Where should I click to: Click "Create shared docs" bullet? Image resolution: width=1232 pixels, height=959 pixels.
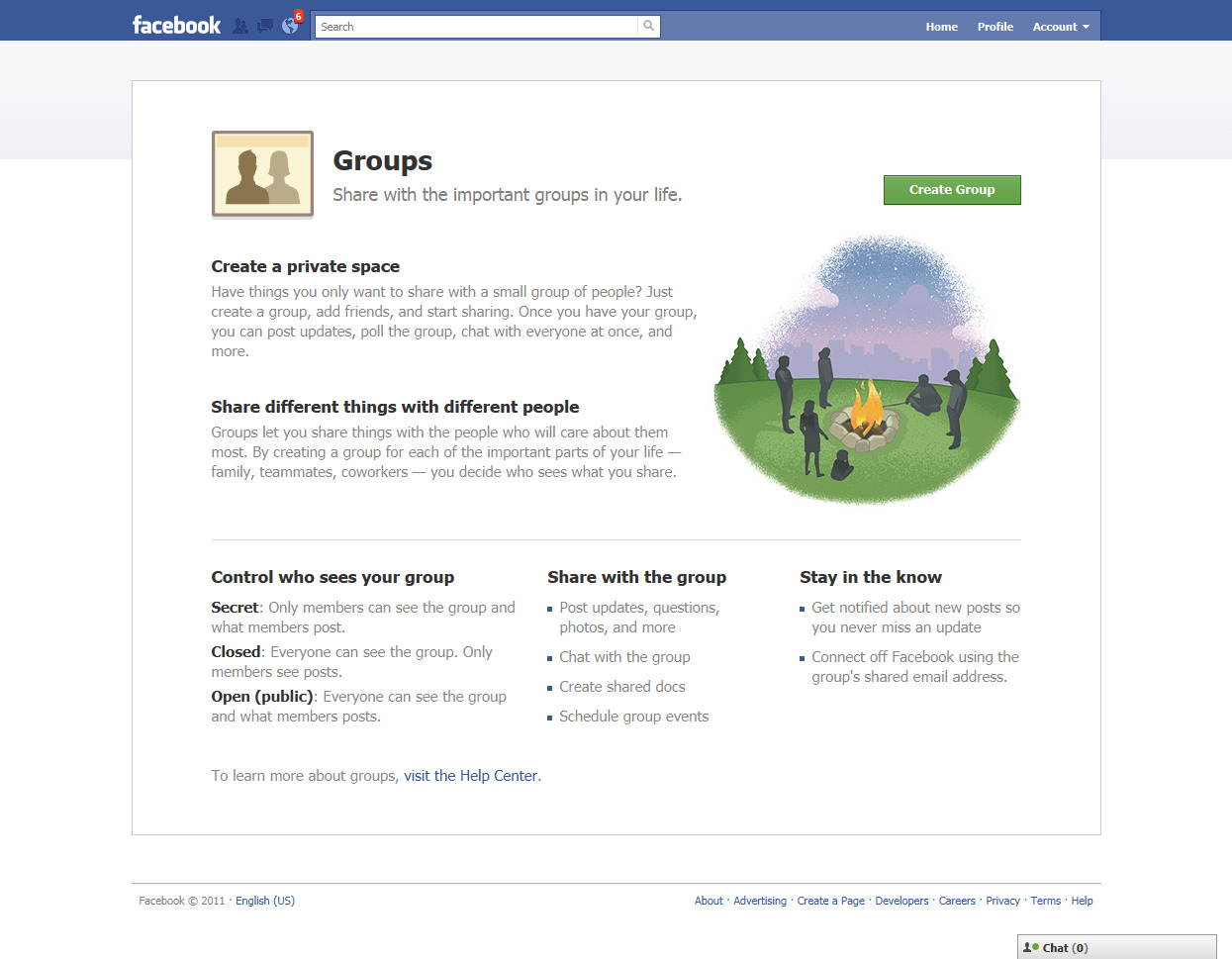[x=622, y=687]
